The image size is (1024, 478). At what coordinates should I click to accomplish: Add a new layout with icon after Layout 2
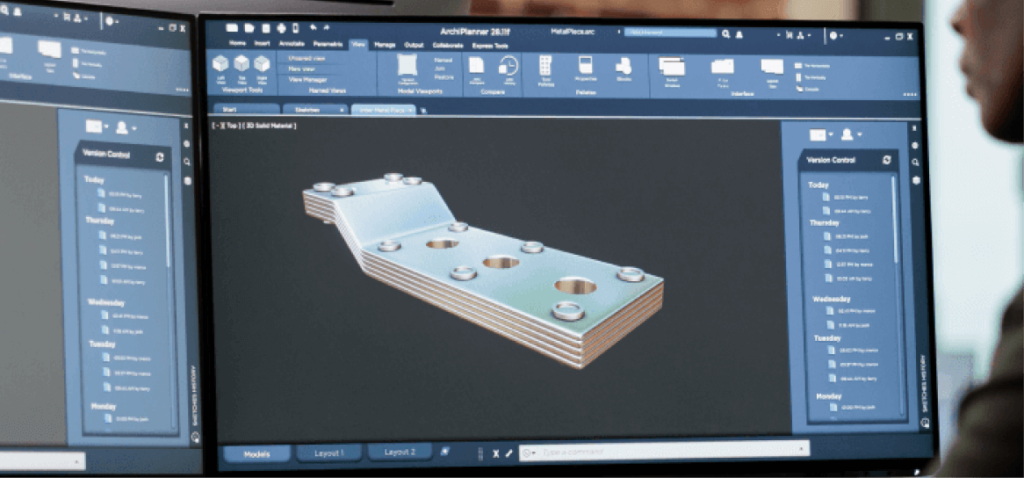pos(444,451)
